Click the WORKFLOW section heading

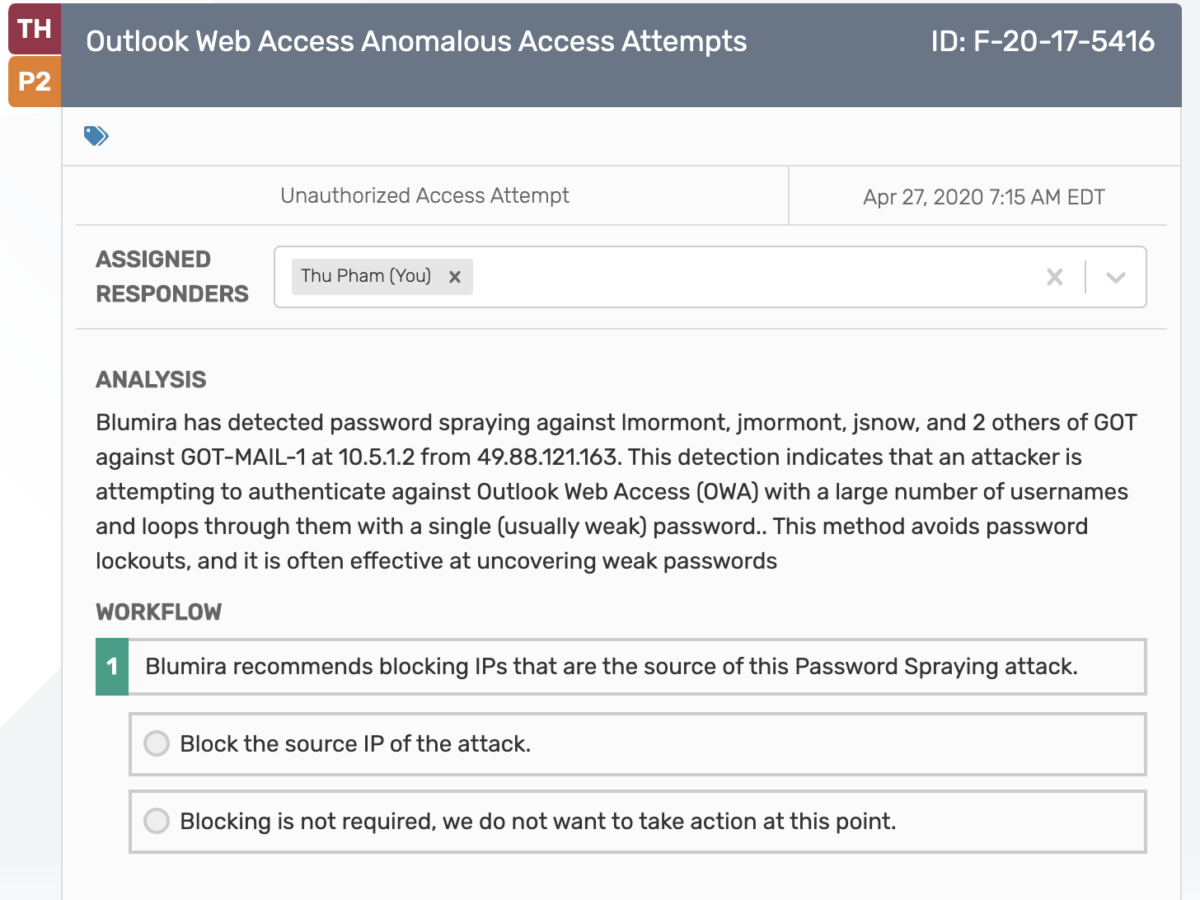tap(159, 612)
